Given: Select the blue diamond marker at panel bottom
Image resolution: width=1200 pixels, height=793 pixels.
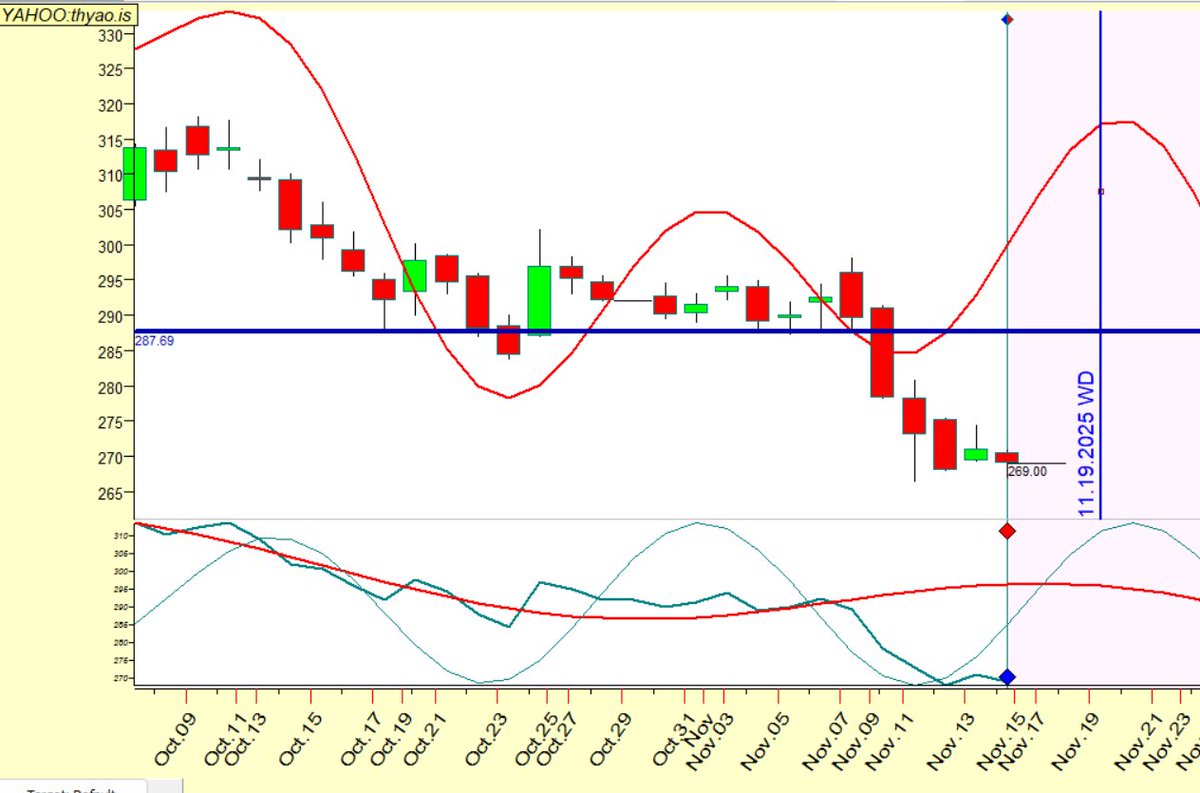Looking at the screenshot, I should coord(1007,677).
